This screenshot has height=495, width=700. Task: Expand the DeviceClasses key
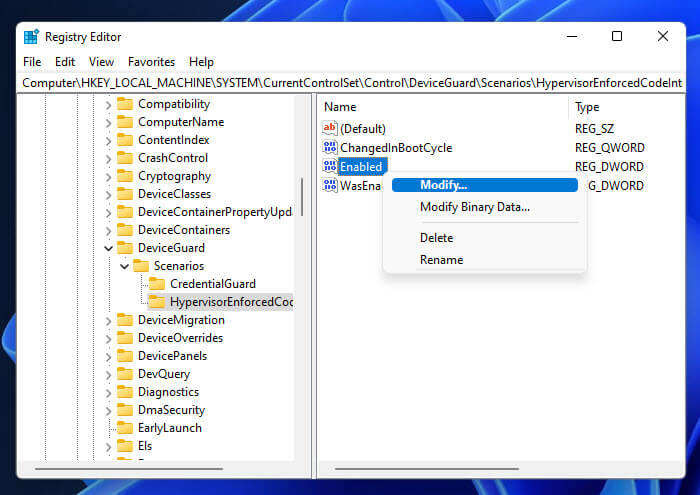tap(108, 195)
